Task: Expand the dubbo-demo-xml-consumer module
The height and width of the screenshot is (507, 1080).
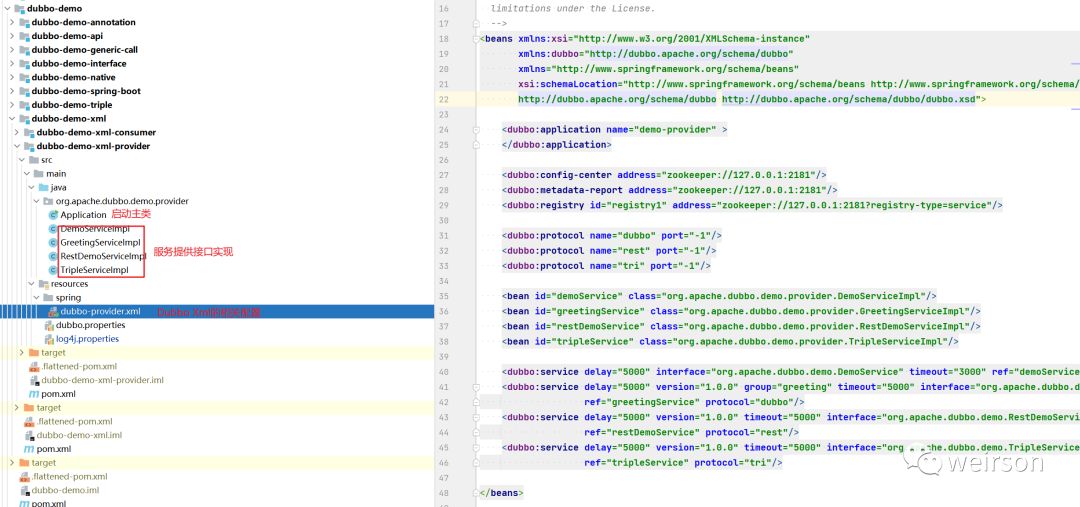Action: [x=16, y=132]
